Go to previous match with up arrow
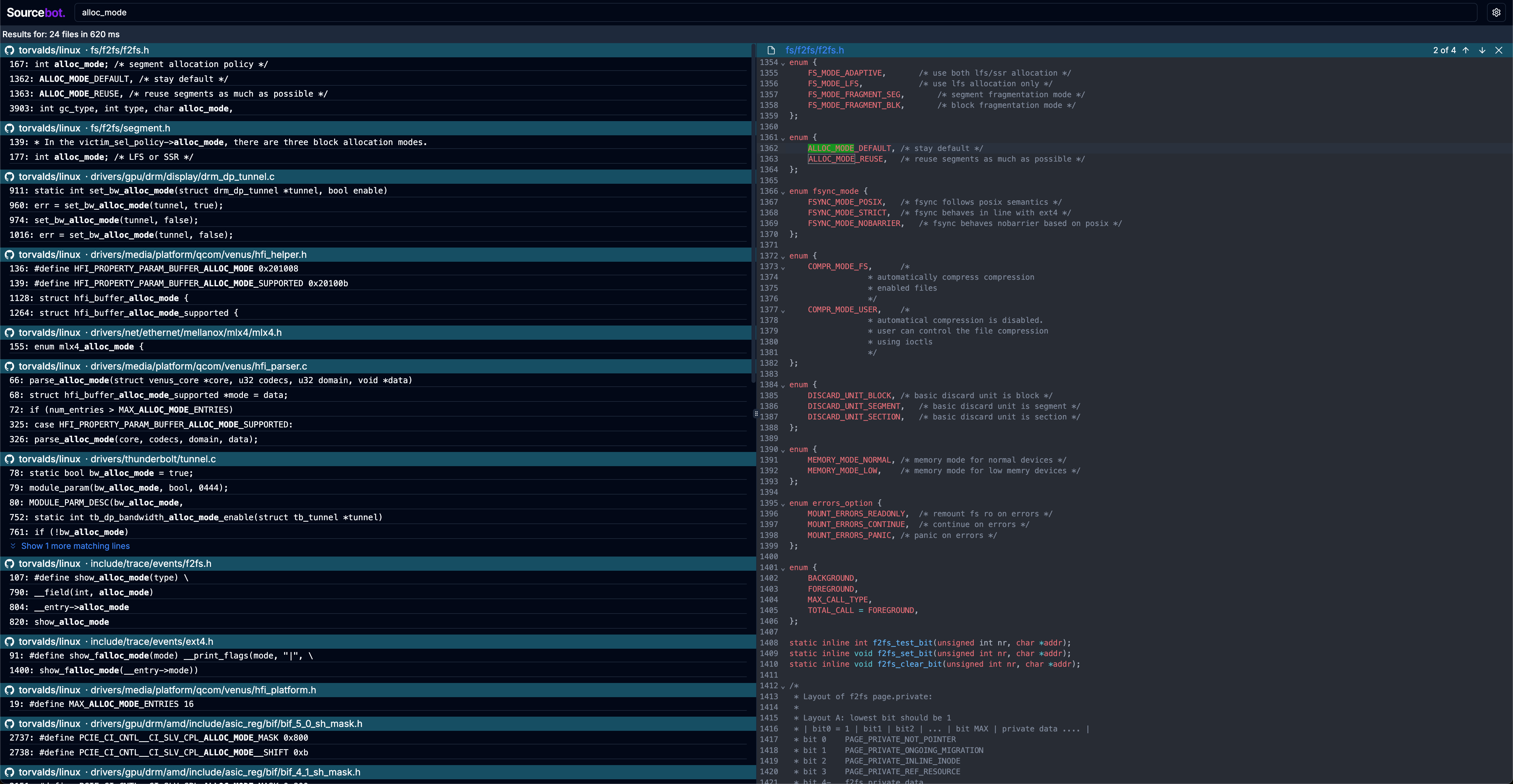 [x=1466, y=51]
